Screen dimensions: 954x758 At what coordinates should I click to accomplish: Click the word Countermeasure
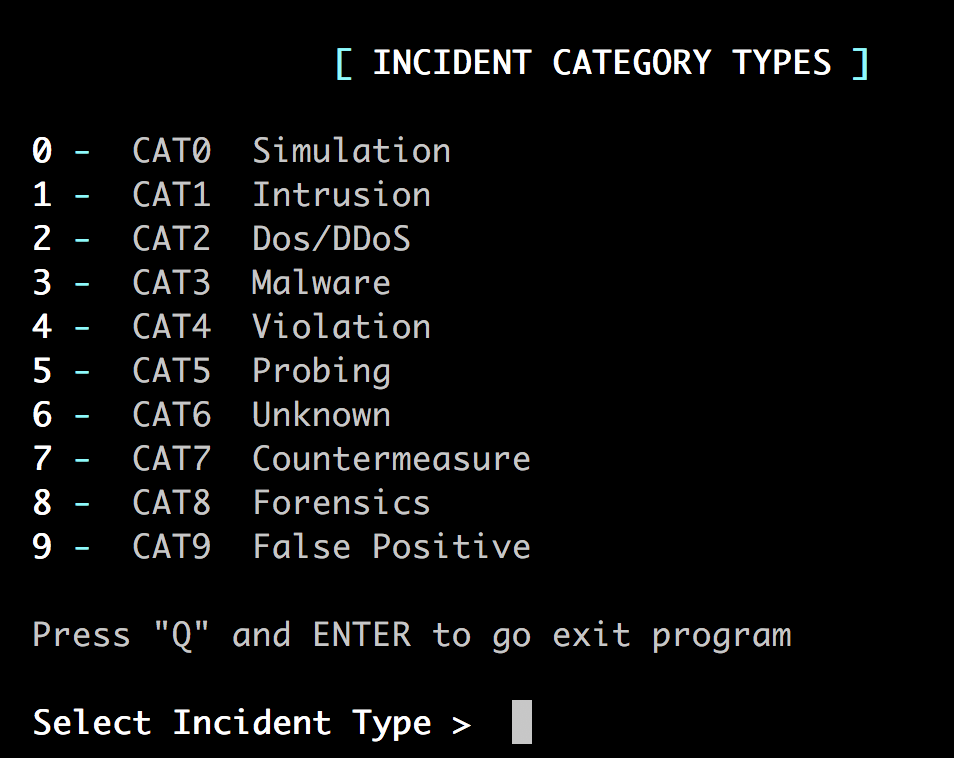391,459
